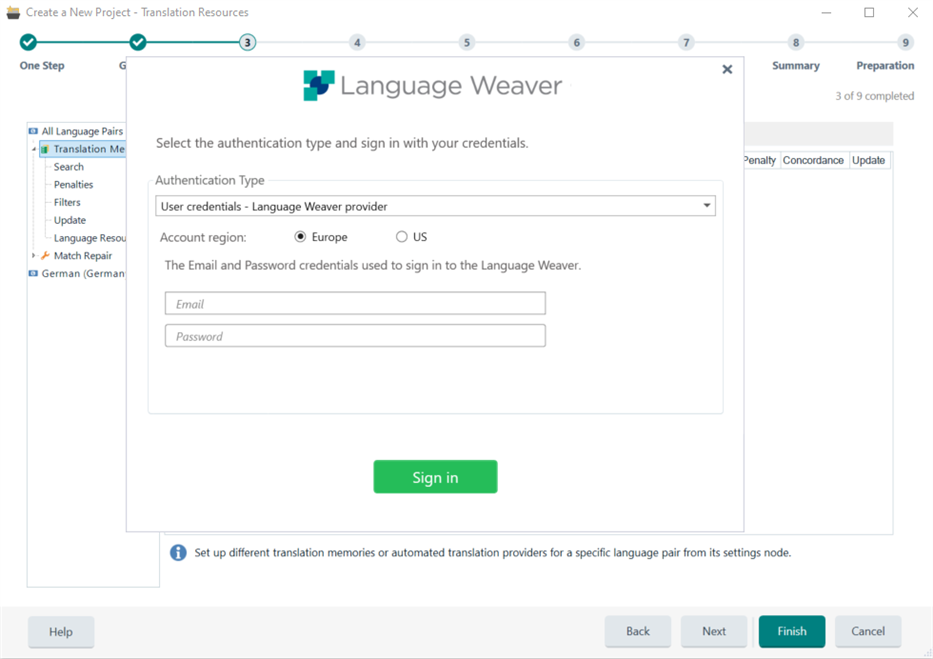Click completed step two checkmark
This screenshot has width=933, height=659.
click(x=138, y=42)
